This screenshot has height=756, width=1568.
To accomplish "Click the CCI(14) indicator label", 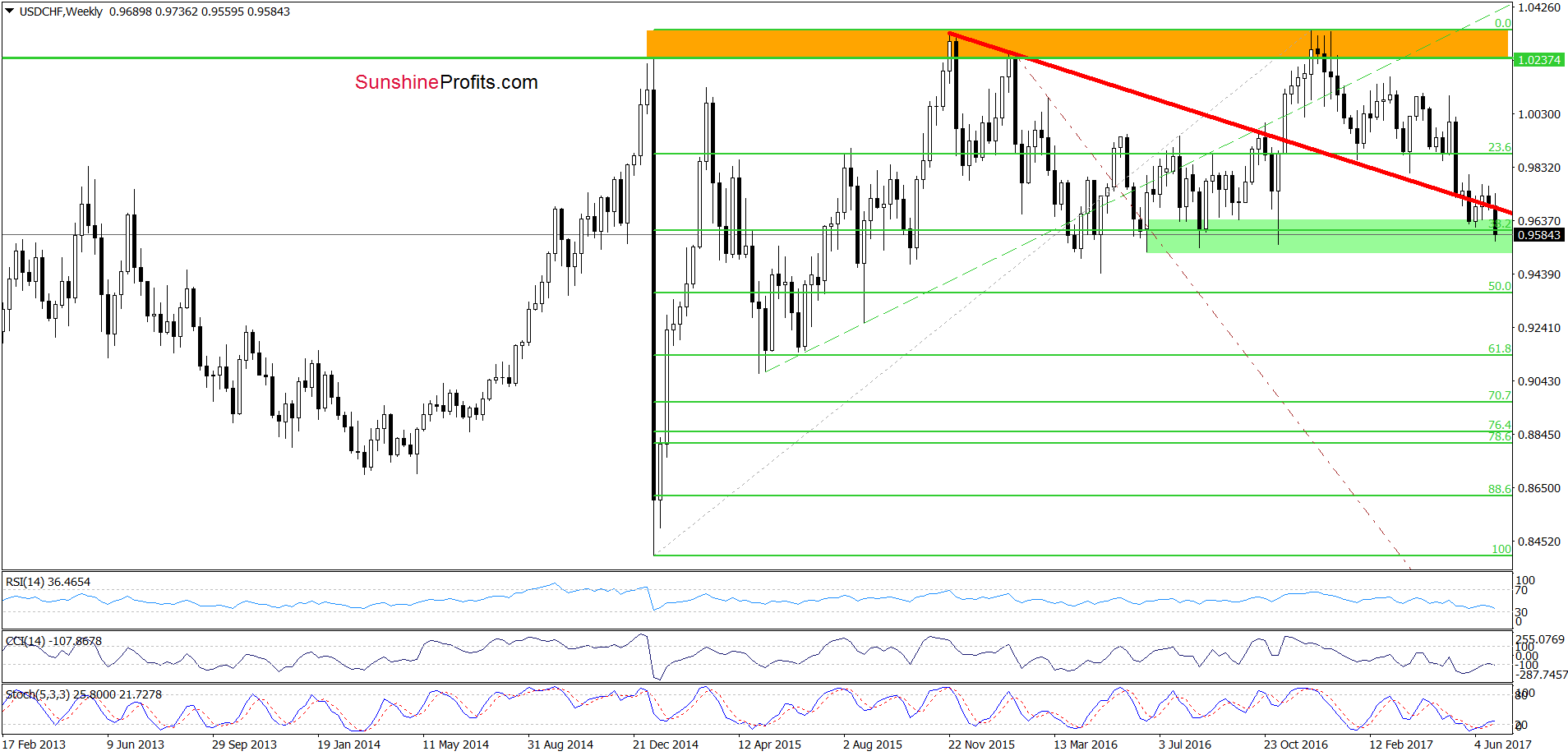I will (x=53, y=641).
